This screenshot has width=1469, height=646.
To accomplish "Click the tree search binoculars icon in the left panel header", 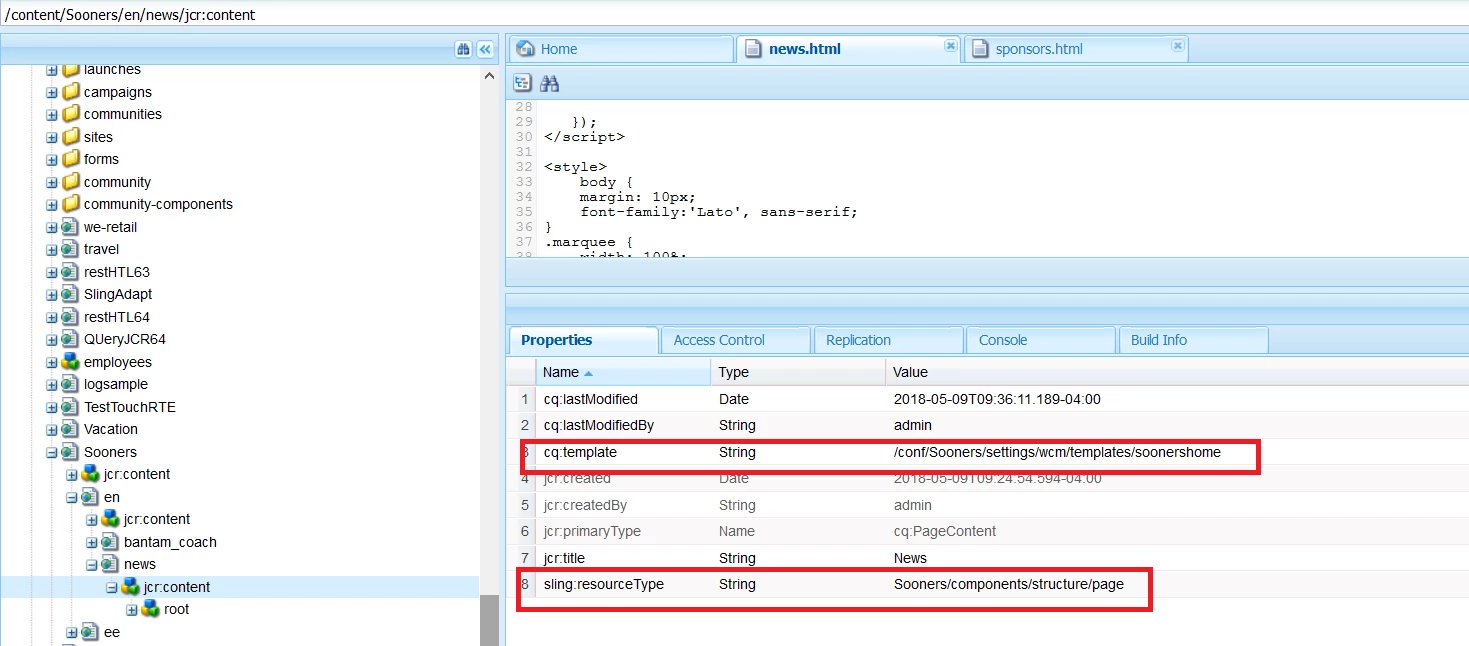I will 463,49.
